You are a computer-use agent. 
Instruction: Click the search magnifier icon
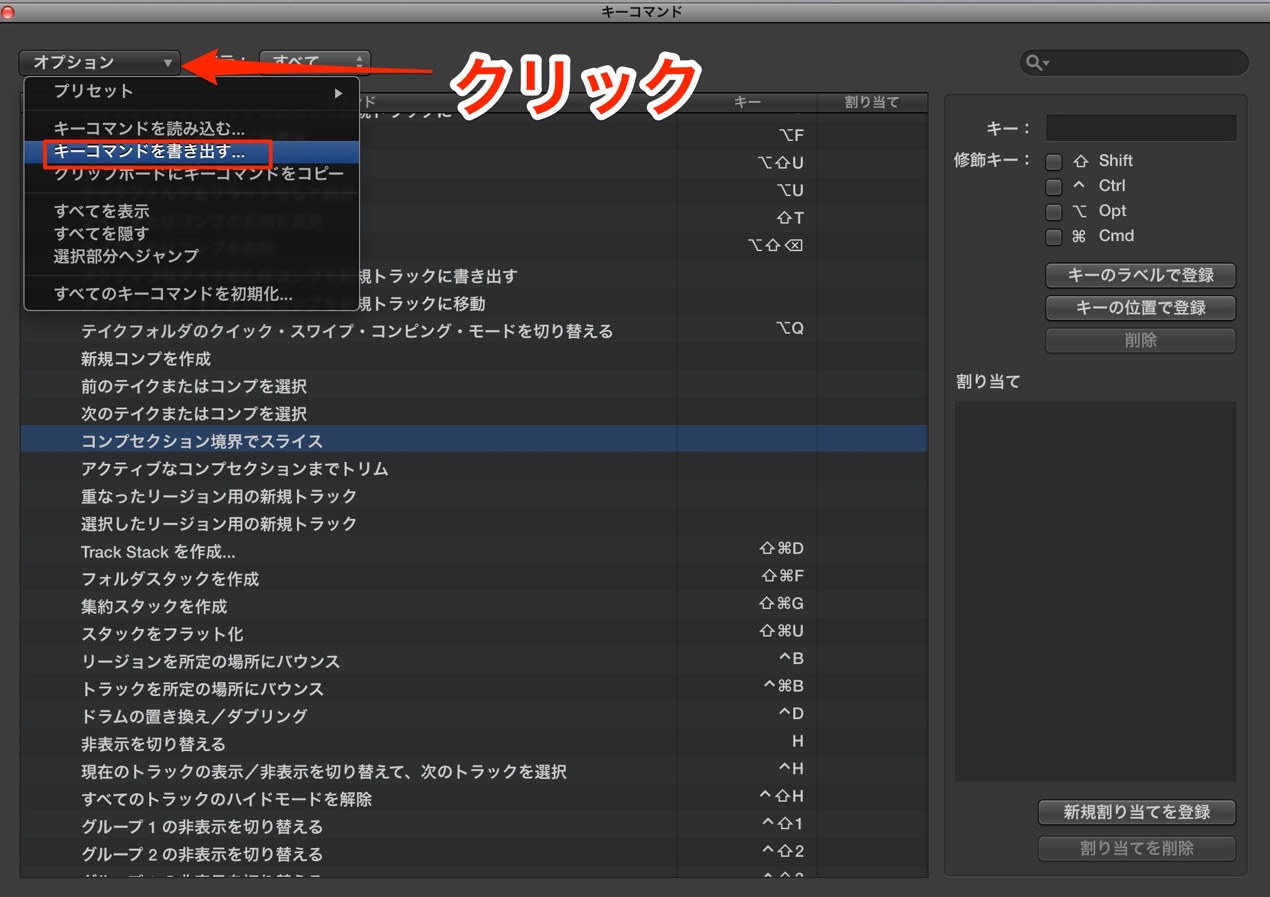click(x=1036, y=63)
